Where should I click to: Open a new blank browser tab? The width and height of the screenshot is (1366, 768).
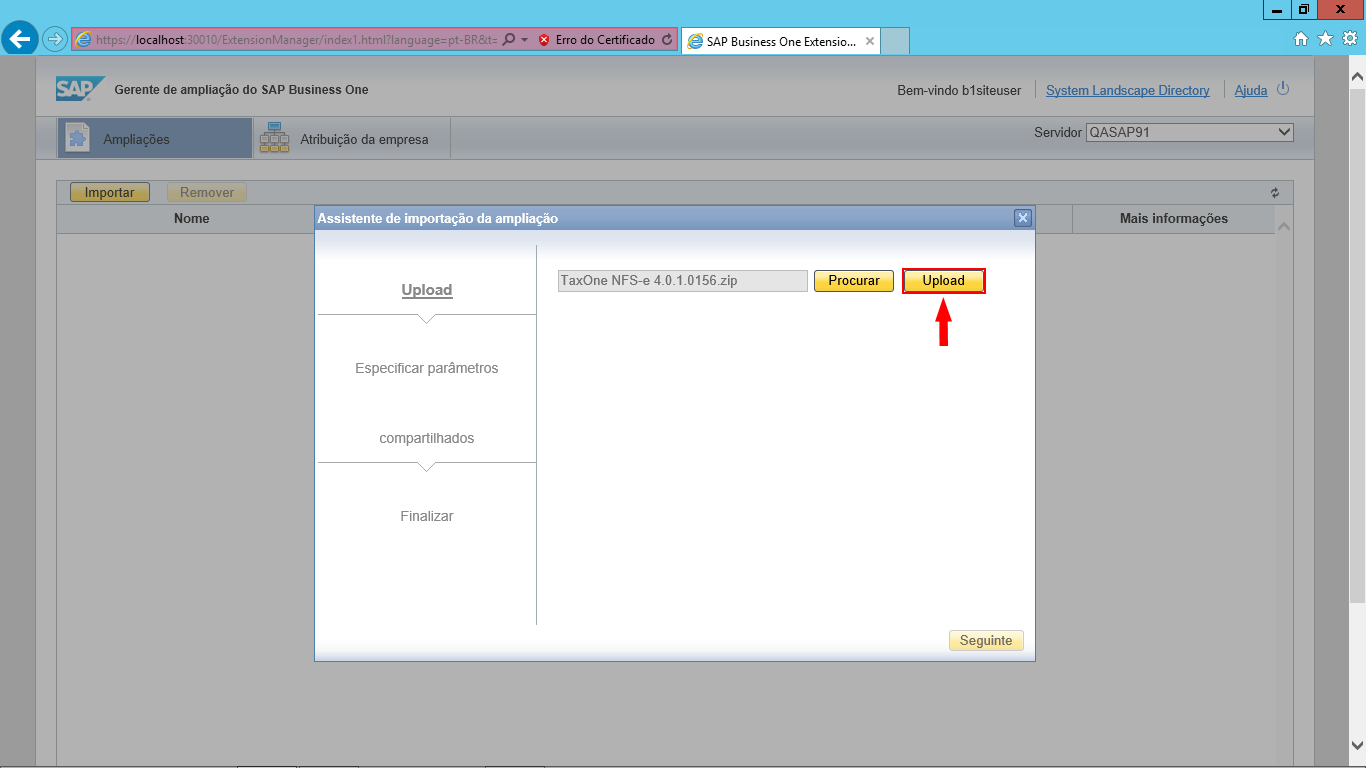pyautogui.click(x=895, y=42)
